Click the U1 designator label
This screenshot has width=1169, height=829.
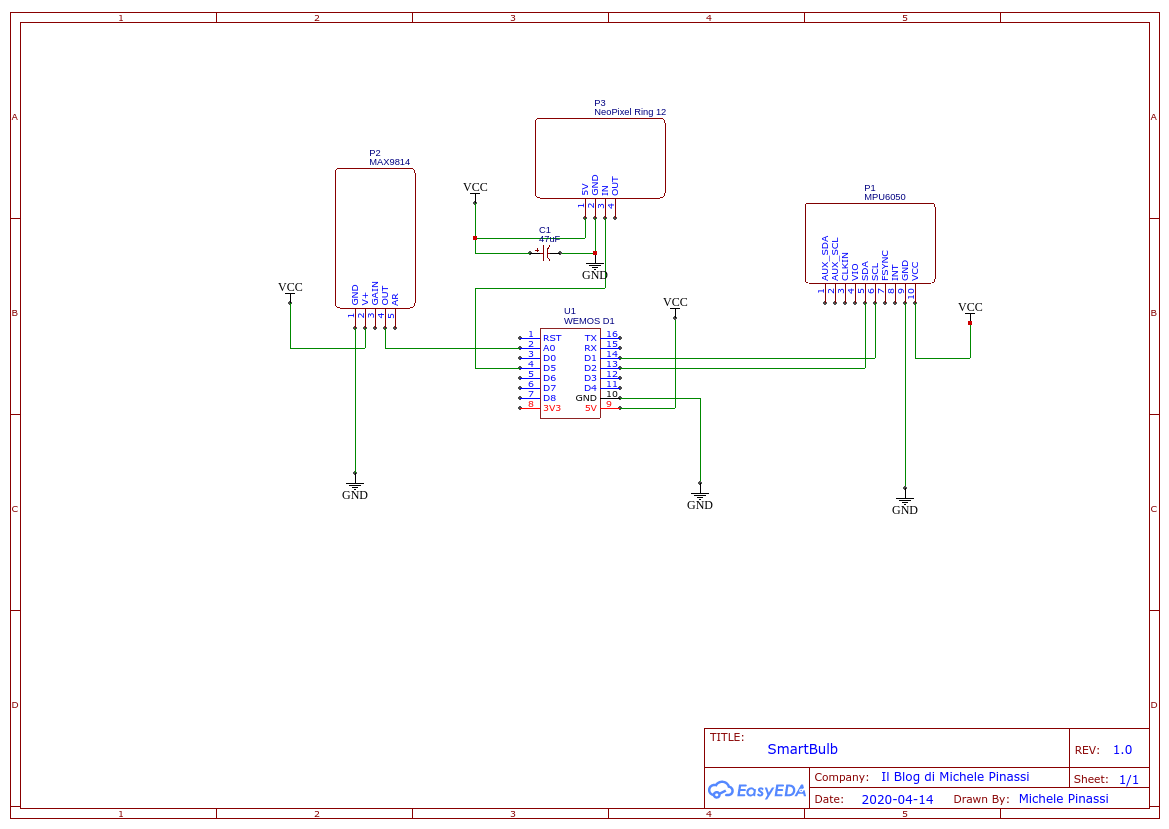click(x=570, y=311)
